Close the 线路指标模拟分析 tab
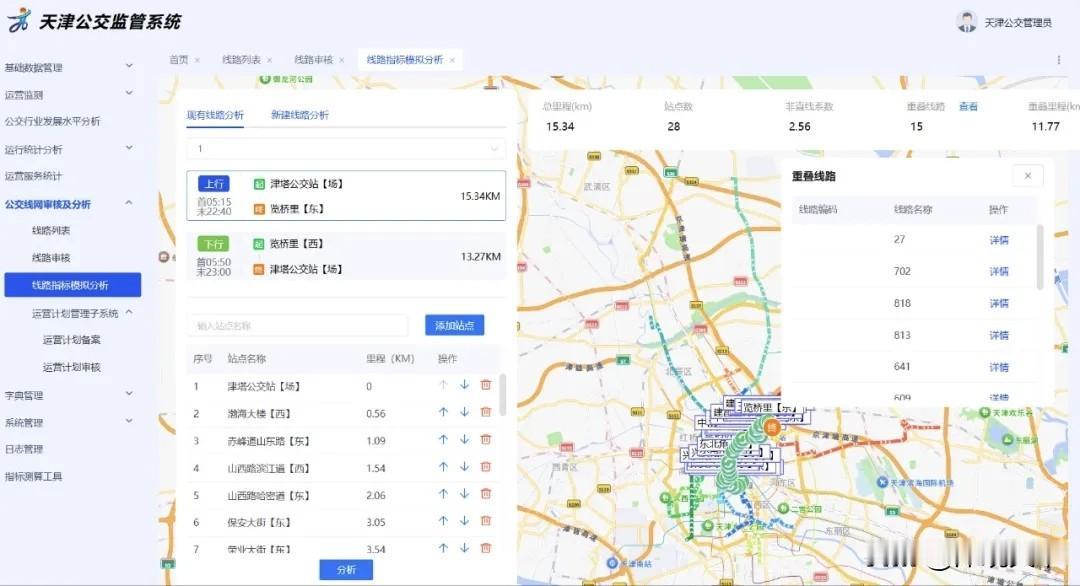Image resolution: width=1080 pixels, height=586 pixels. point(452,61)
